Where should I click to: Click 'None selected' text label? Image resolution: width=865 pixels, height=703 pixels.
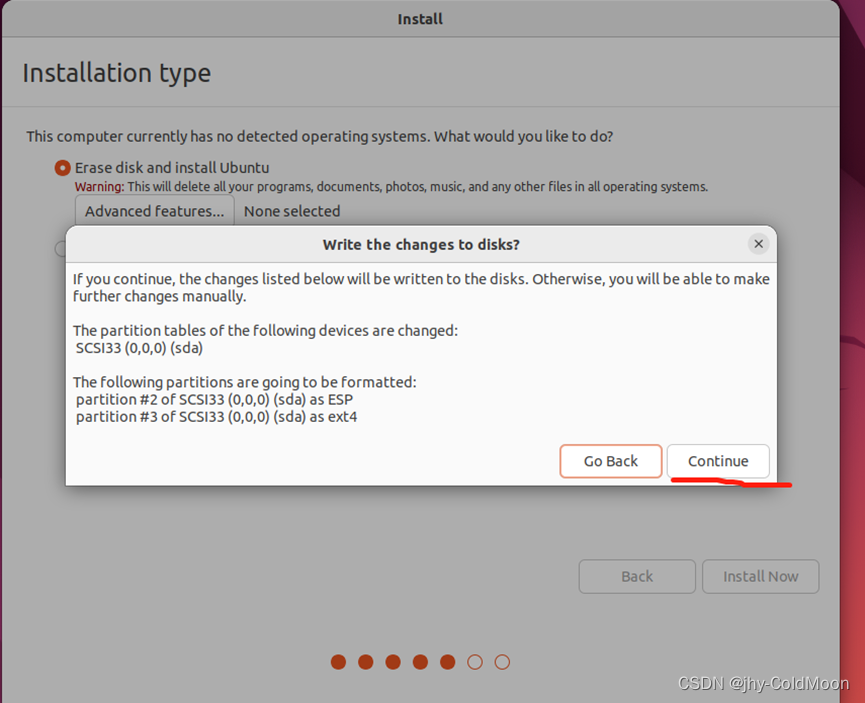[292, 211]
